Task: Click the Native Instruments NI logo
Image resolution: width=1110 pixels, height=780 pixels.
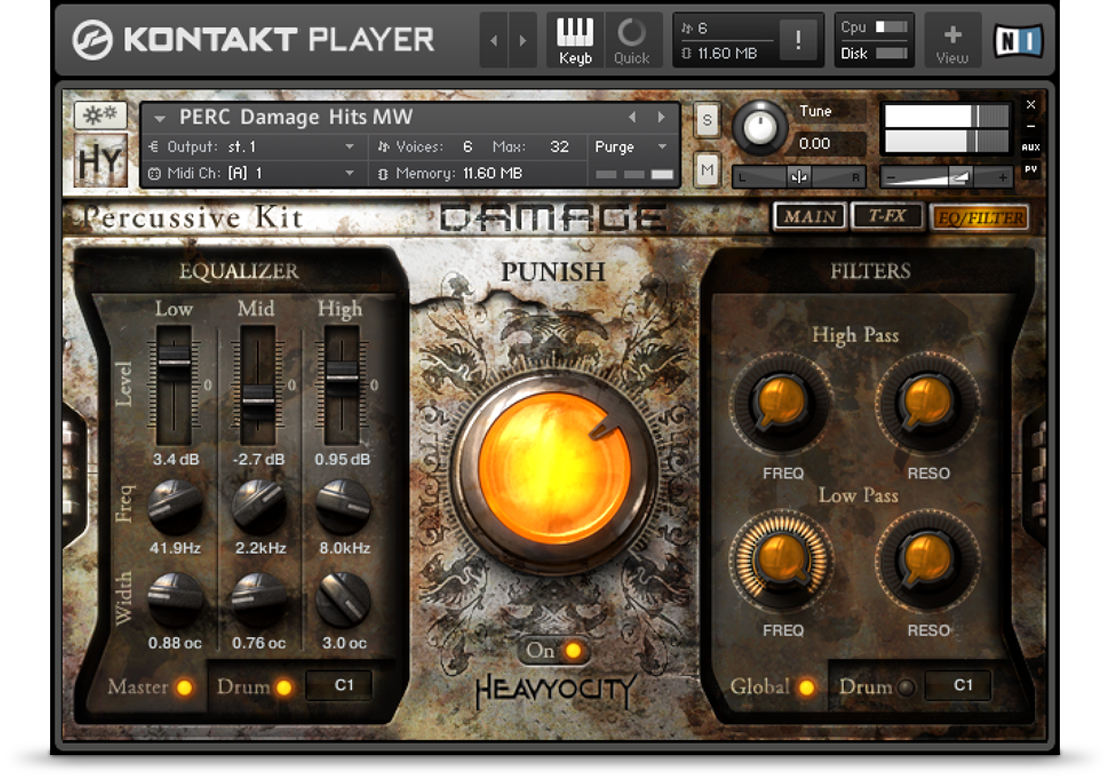Action: point(1018,40)
